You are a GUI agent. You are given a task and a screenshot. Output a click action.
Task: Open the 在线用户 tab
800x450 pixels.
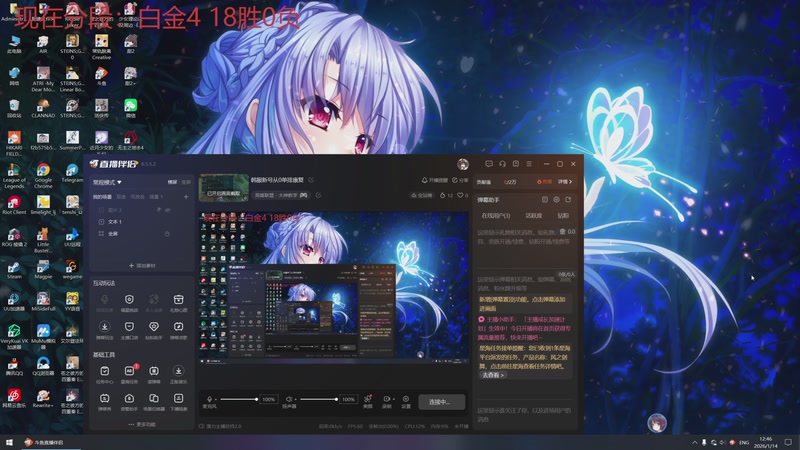point(496,216)
